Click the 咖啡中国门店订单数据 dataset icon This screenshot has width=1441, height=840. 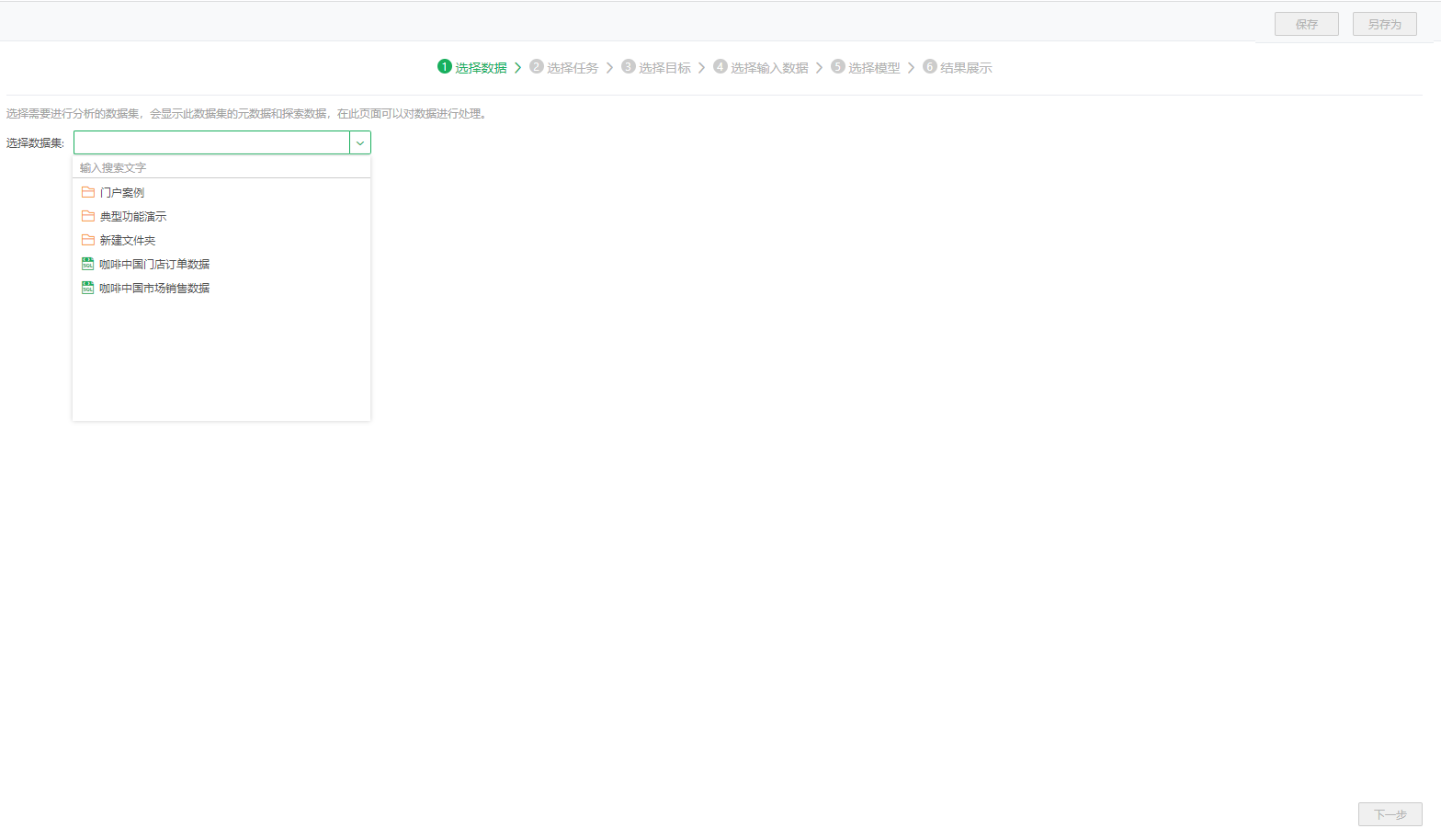coord(88,264)
